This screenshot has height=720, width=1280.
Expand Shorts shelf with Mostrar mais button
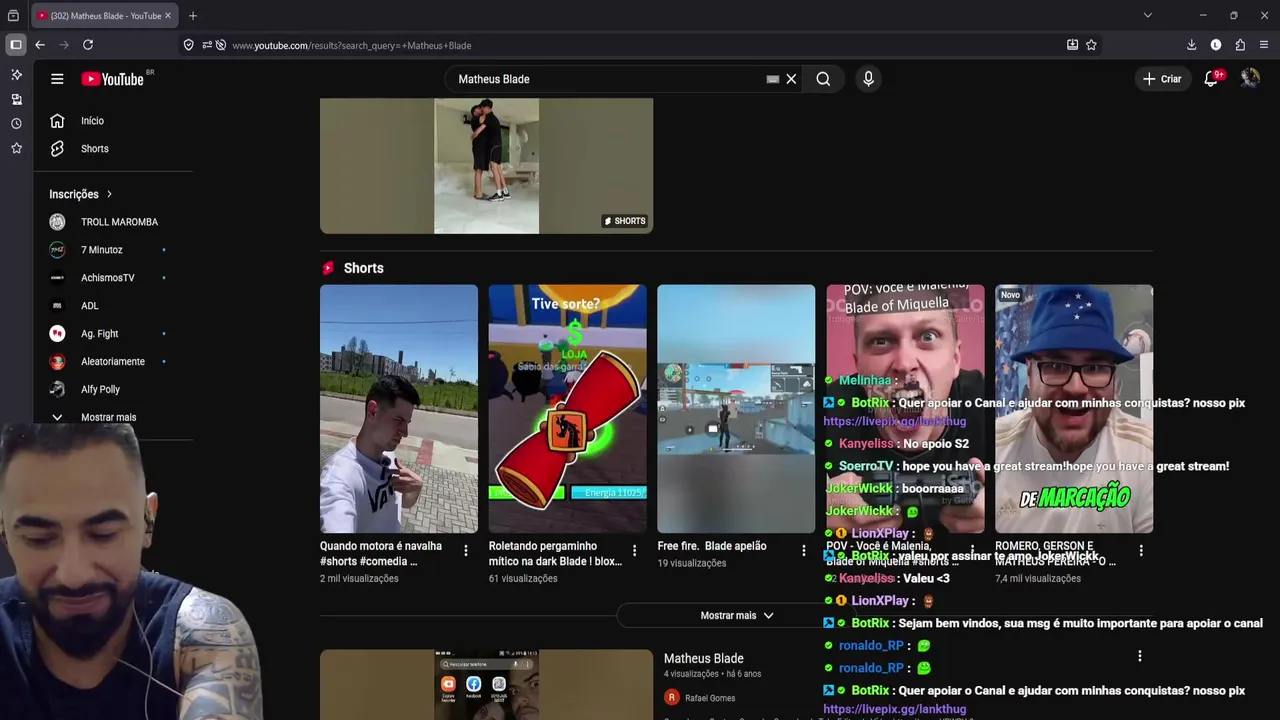pos(736,615)
